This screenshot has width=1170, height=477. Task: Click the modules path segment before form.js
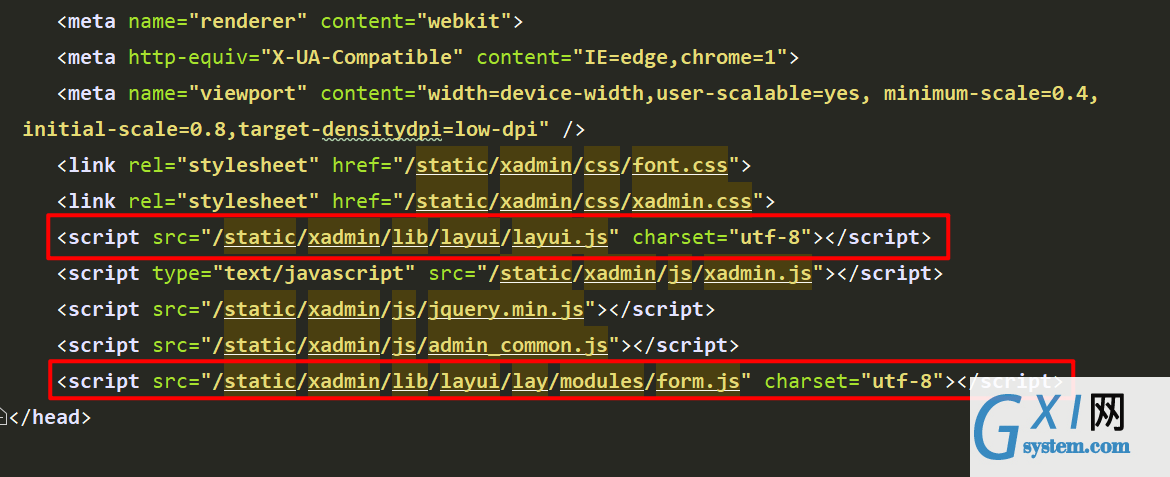tap(602, 381)
